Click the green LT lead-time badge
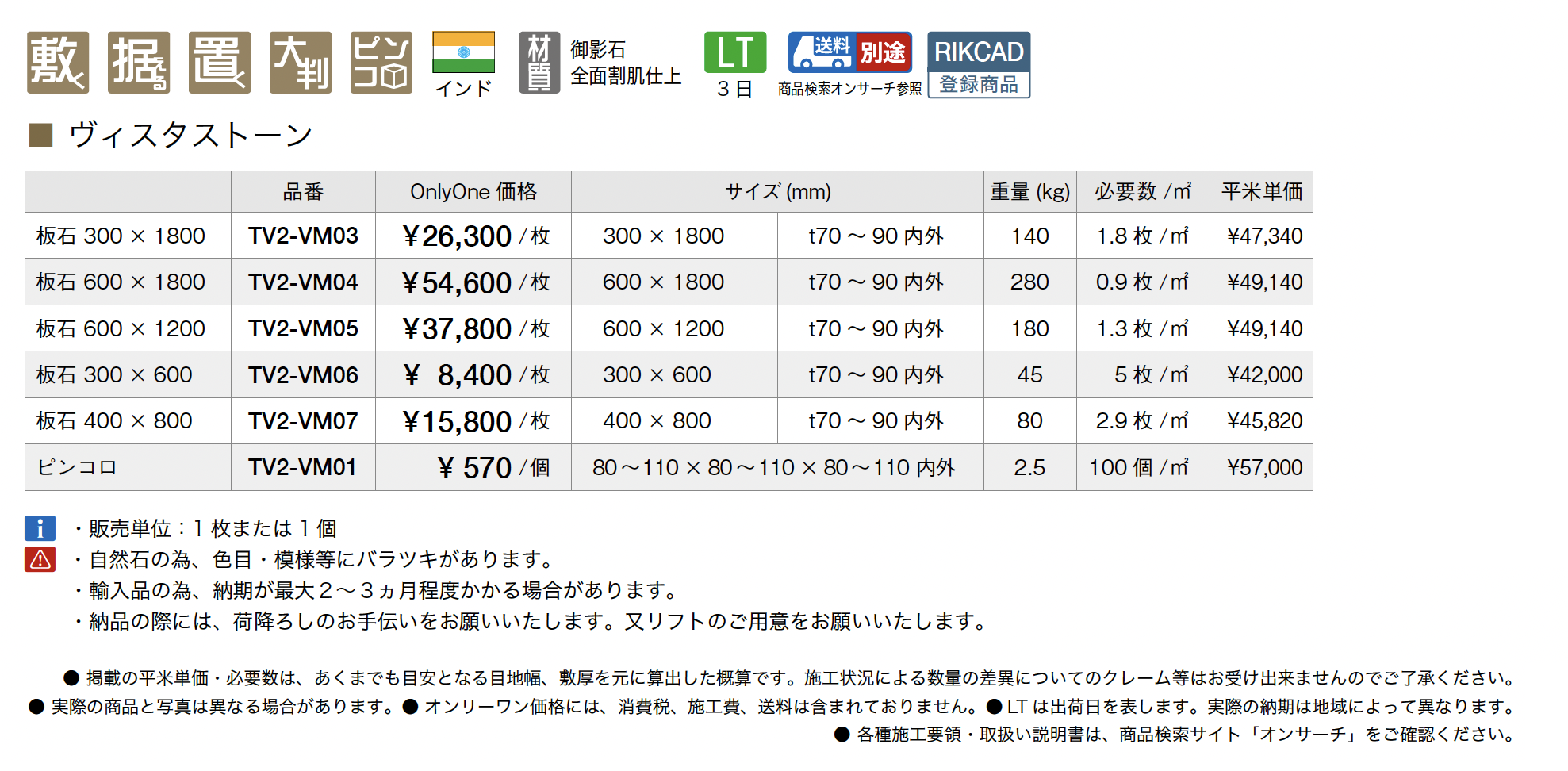 coord(735,52)
